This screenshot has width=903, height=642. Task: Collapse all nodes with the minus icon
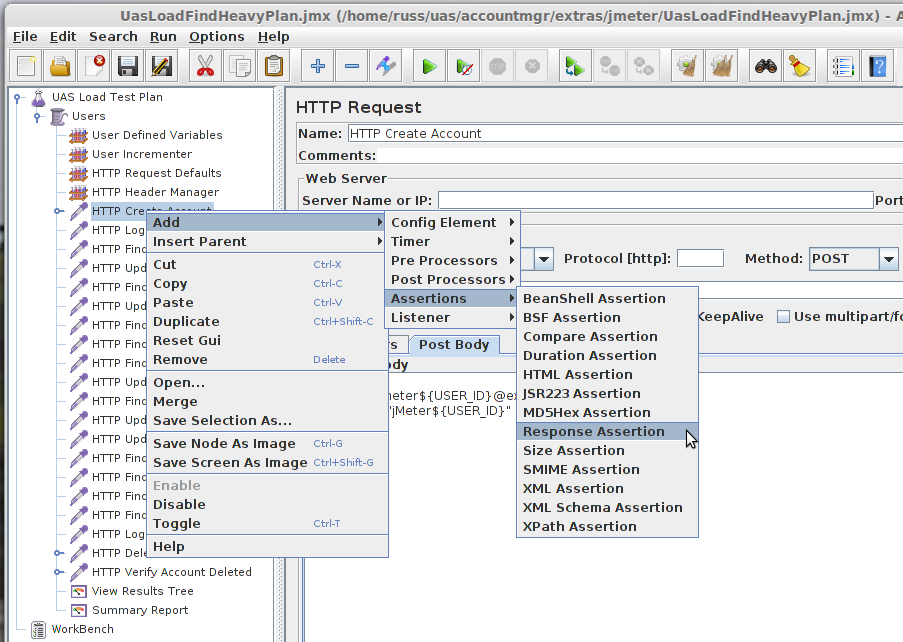351,66
